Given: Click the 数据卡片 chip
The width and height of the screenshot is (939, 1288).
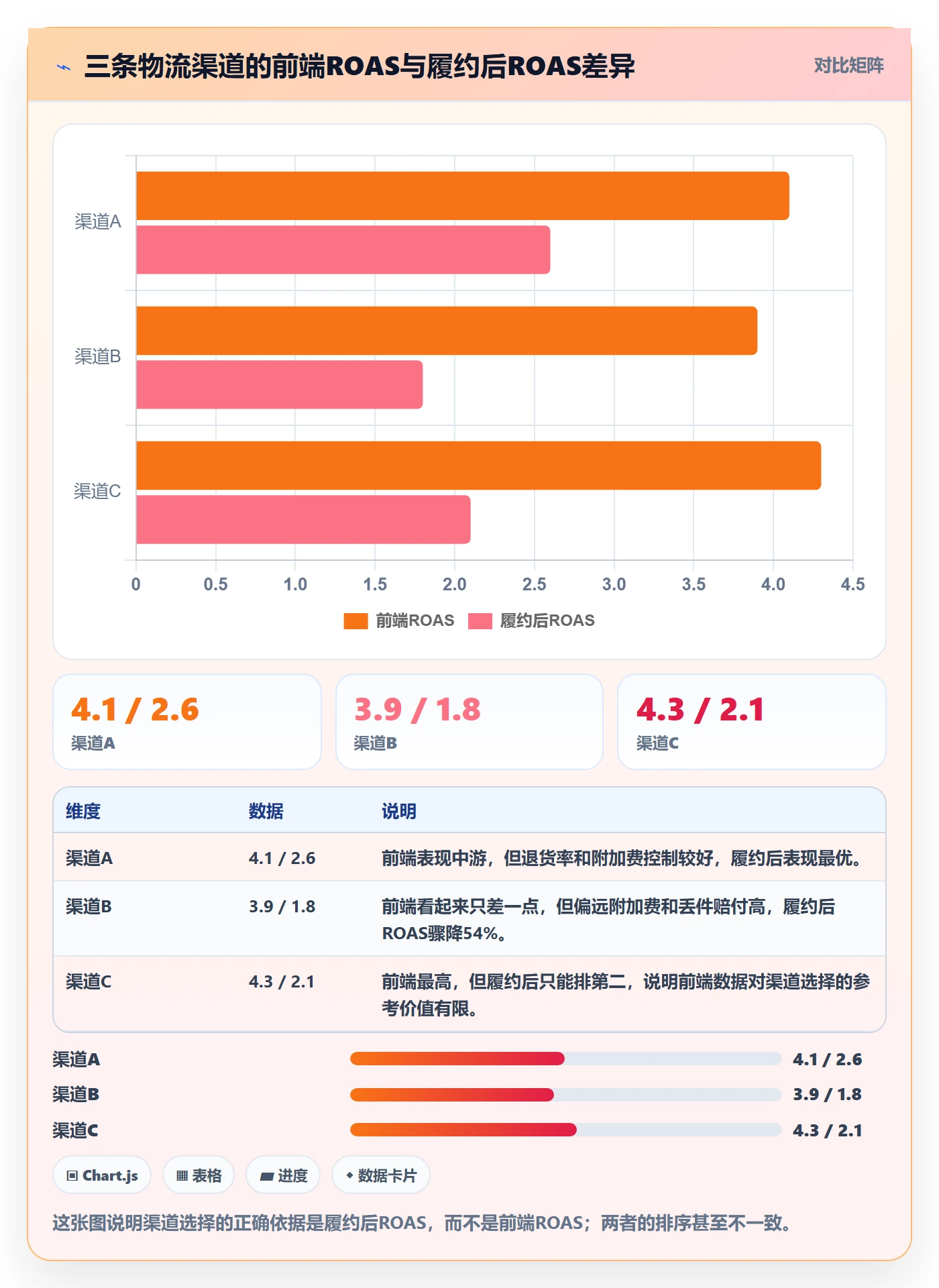Looking at the screenshot, I should coord(381,1175).
